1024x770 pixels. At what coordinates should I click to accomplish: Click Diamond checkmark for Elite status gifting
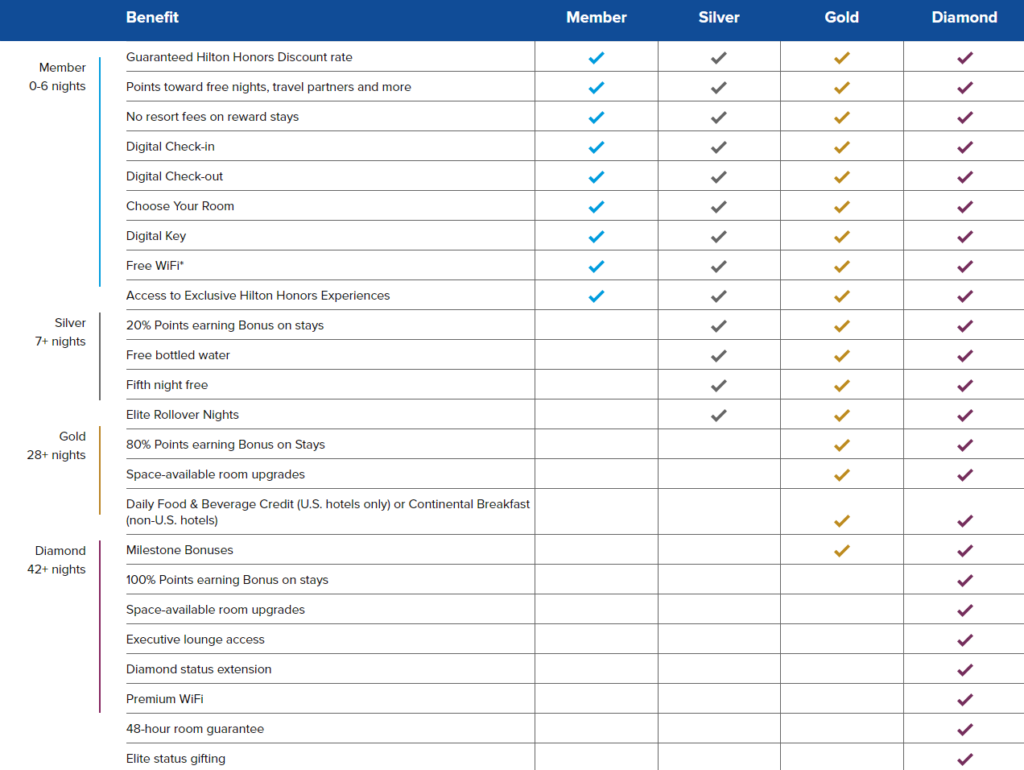coord(965,759)
